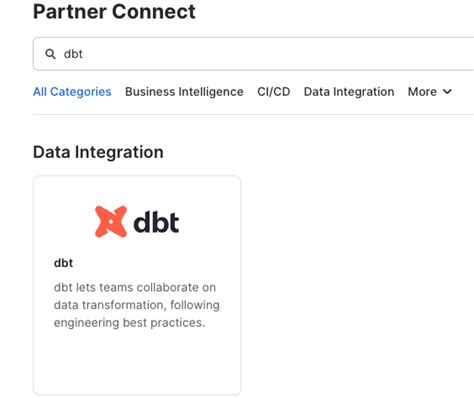The image size is (474, 398).
Task: Focus the search field containing dbt
Action: pyautogui.click(x=253, y=54)
